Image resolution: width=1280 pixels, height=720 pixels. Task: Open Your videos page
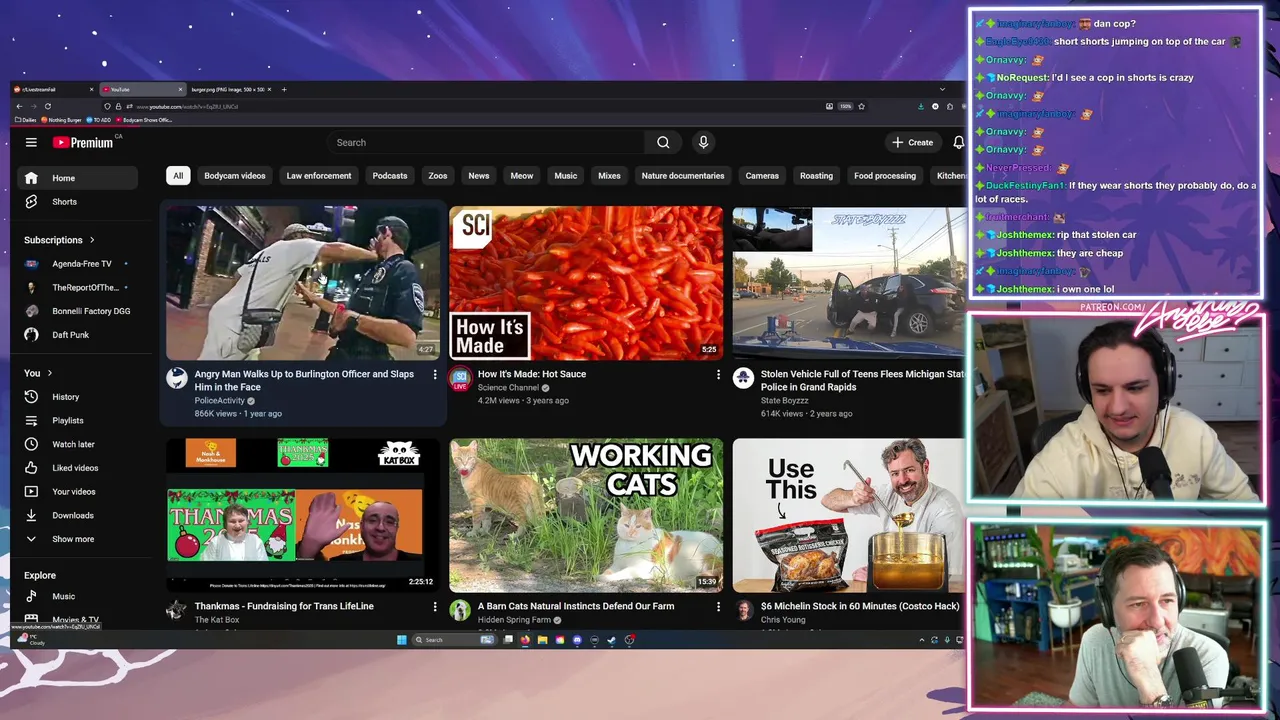(x=78, y=492)
